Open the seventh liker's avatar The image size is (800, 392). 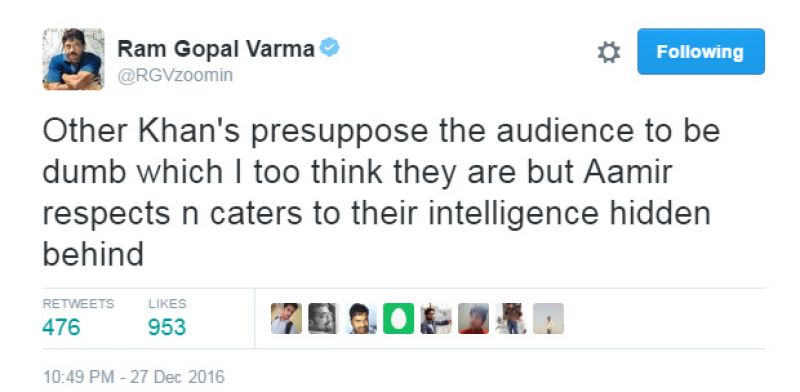(511, 318)
